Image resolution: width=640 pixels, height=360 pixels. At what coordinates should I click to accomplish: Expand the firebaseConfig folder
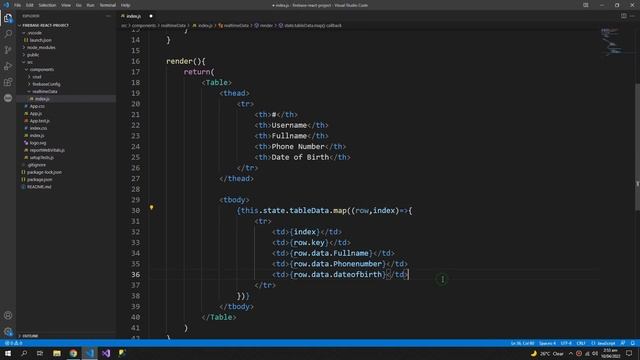coord(46,84)
